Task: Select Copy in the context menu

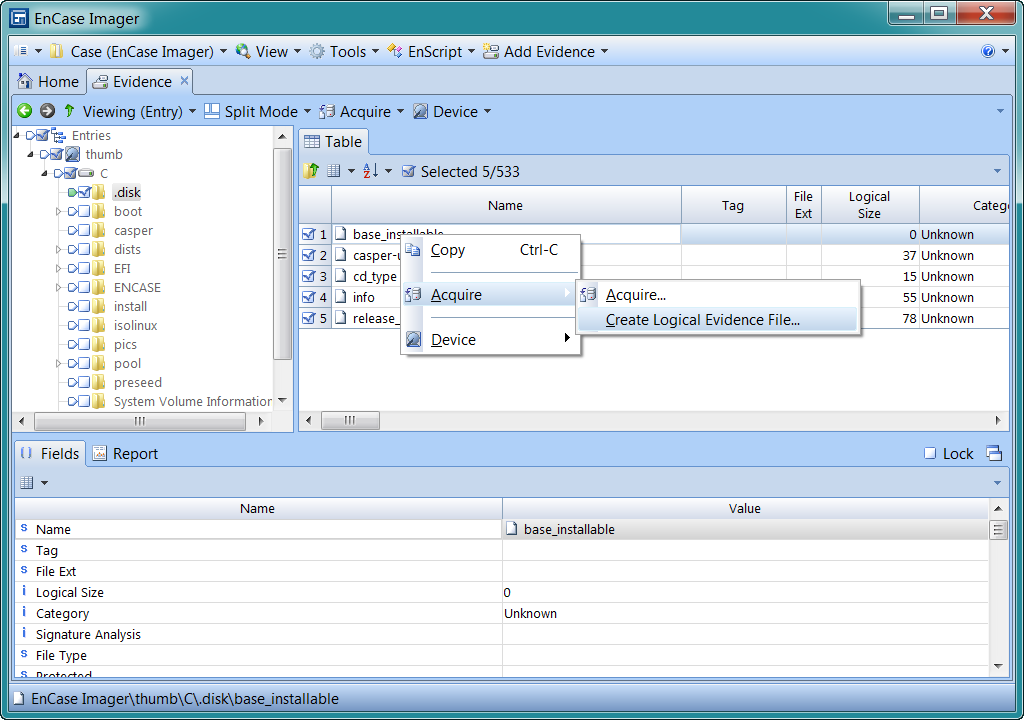Action: tap(490, 250)
